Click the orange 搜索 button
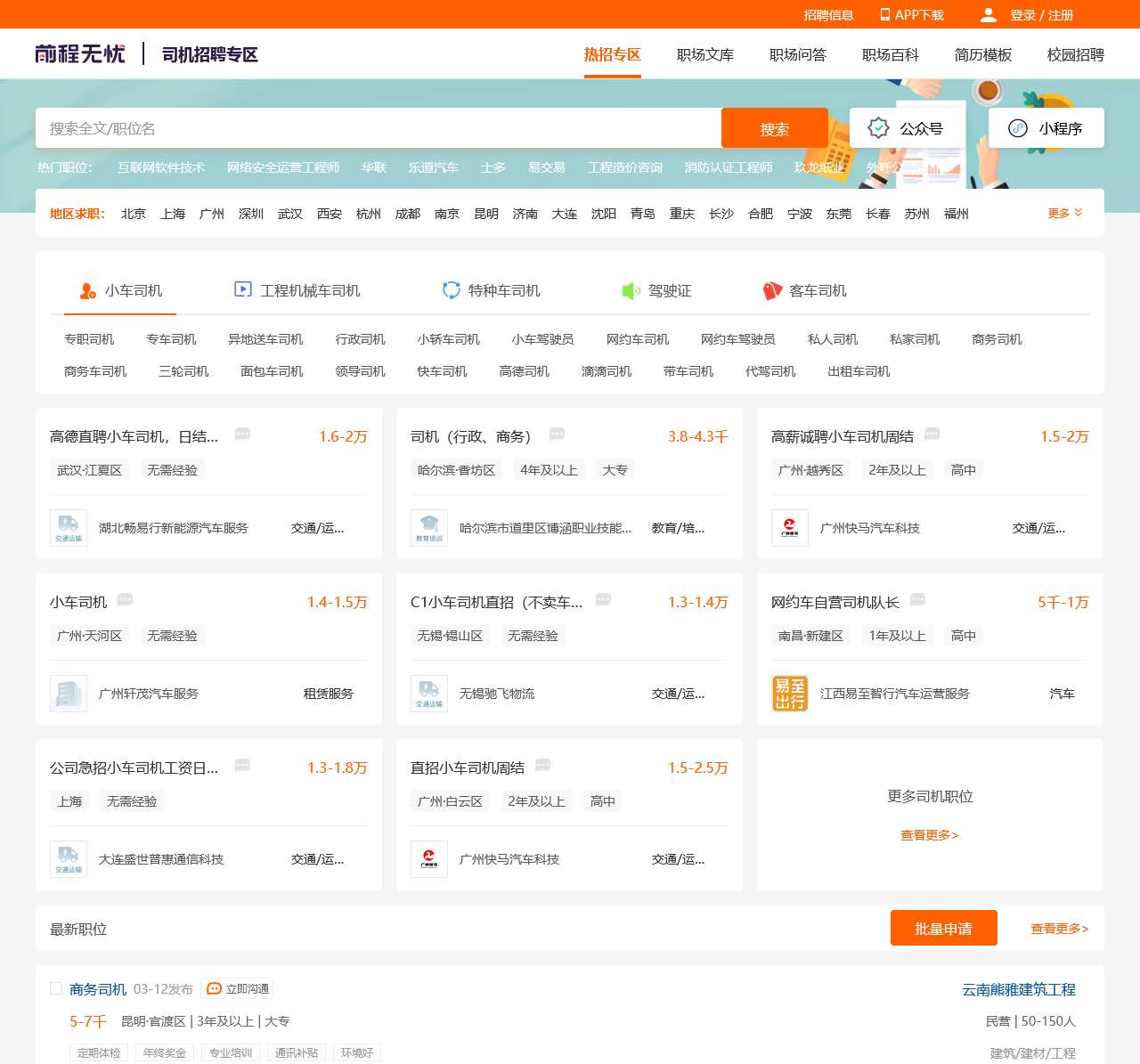This screenshot has height=1064, width=1140. 775,128
